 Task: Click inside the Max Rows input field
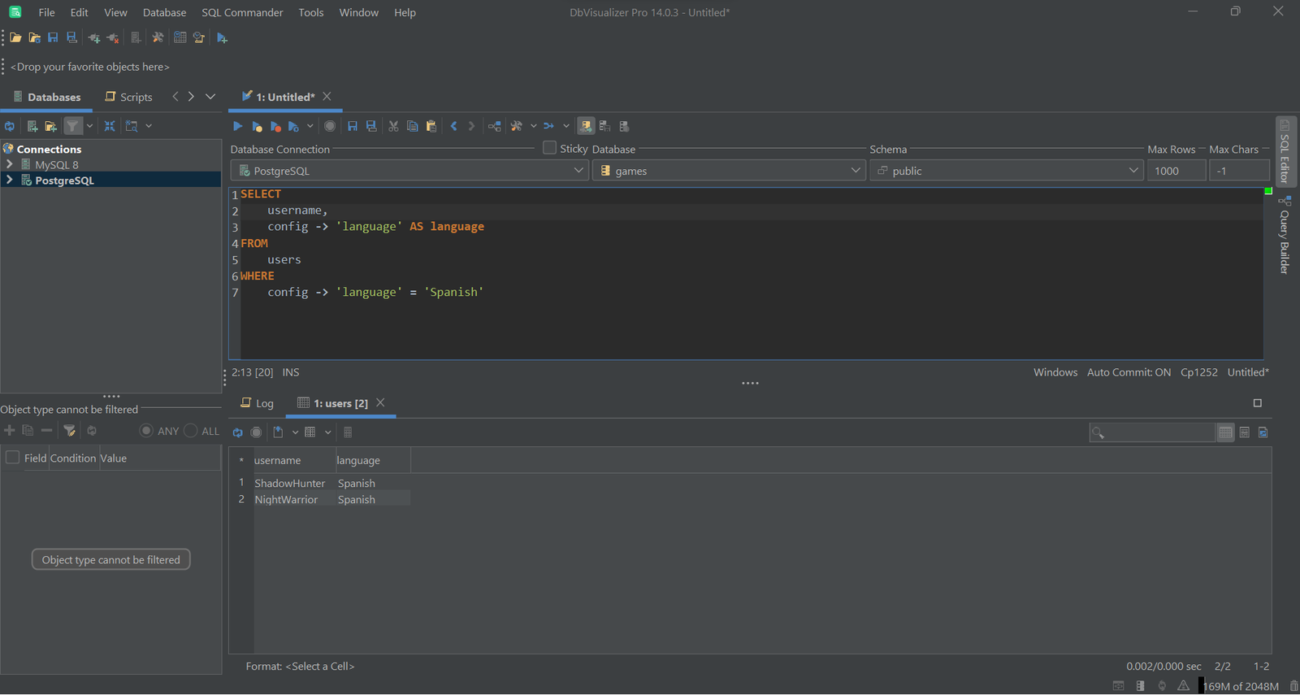point(1176,170)
